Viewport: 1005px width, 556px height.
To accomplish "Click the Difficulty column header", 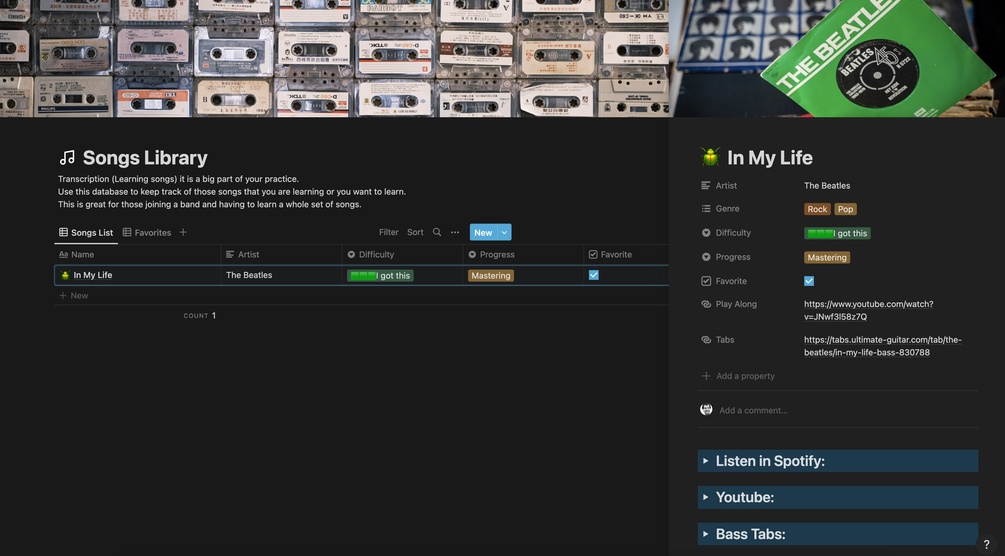I will click(403, 255).
